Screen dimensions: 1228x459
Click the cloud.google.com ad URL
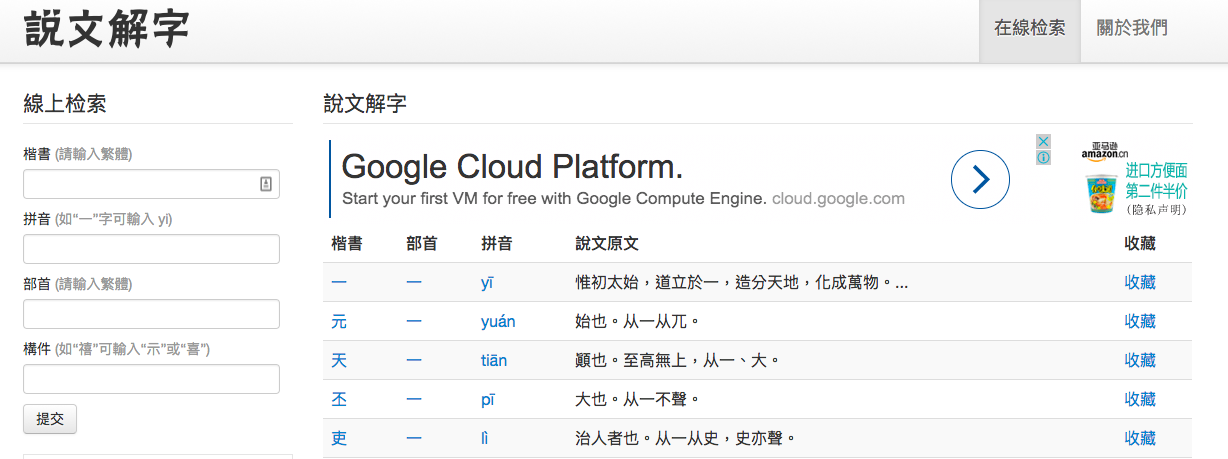(838, 198)
